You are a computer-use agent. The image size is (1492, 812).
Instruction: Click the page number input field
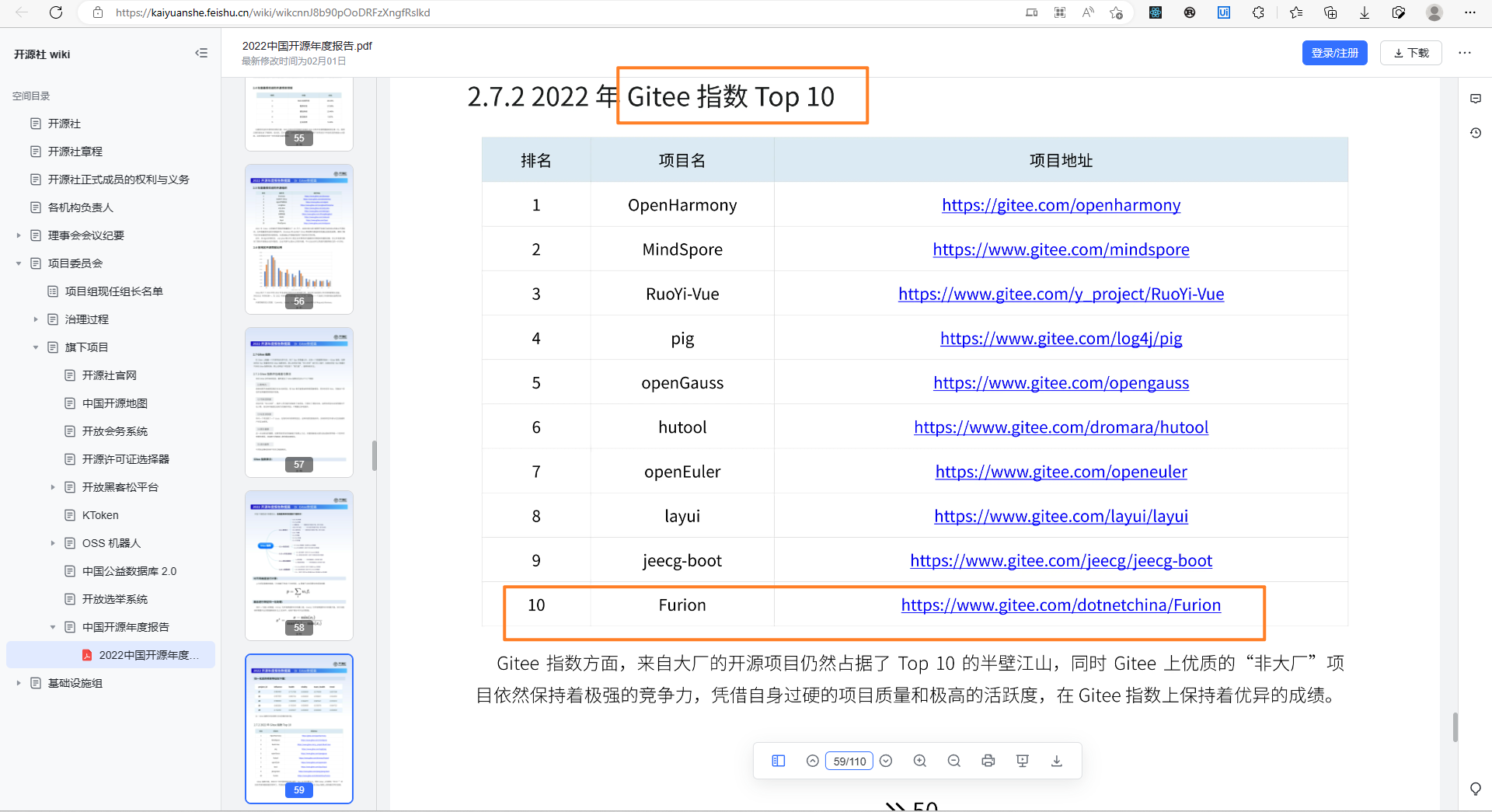coord(849,761)
